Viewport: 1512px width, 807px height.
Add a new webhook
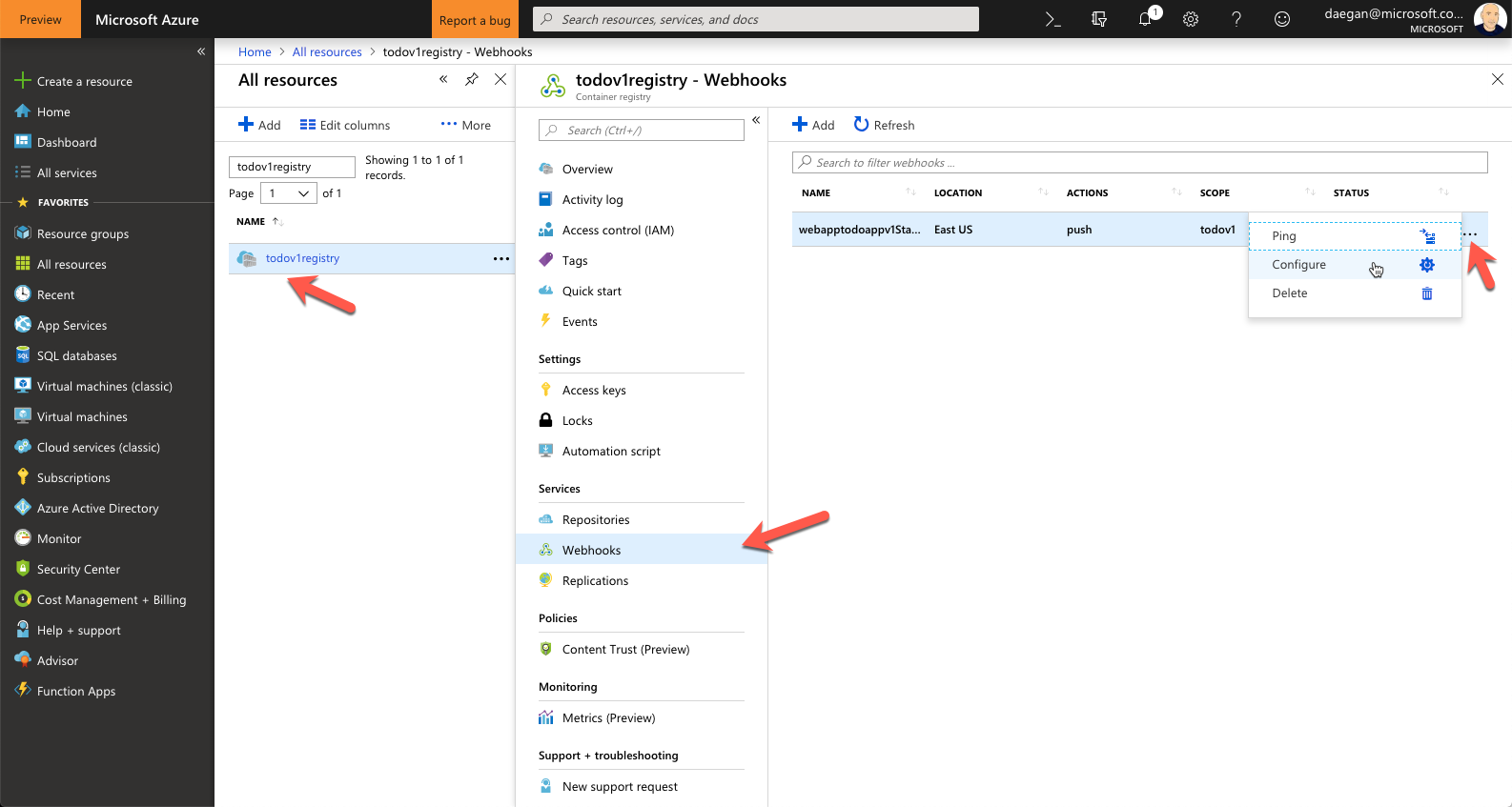point(813,125)
